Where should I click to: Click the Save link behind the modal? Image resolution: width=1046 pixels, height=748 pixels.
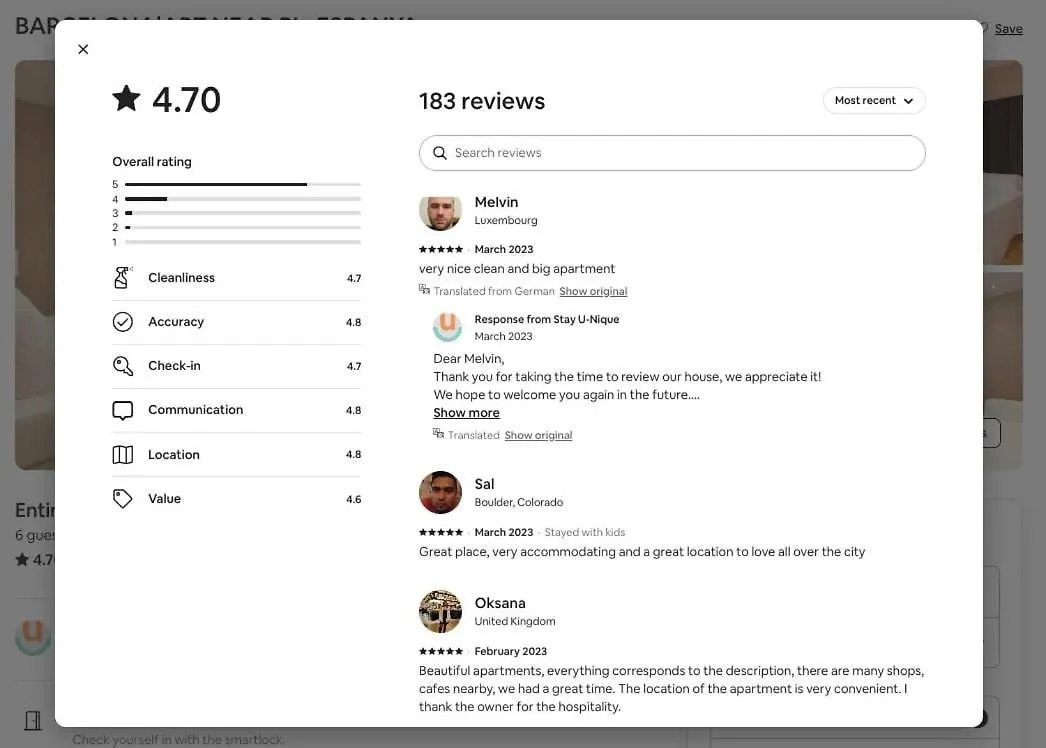tap(1008, 29)
